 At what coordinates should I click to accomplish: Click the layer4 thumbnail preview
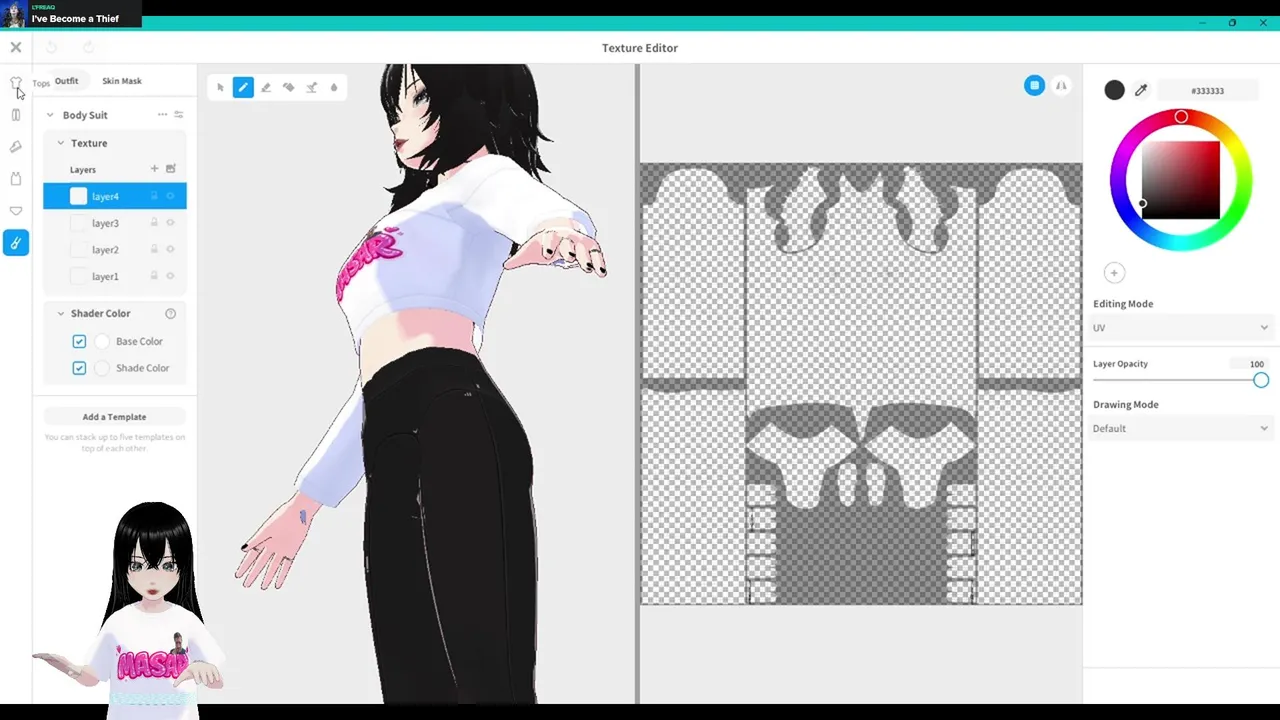pyautogui.click(x=78, y=196)
